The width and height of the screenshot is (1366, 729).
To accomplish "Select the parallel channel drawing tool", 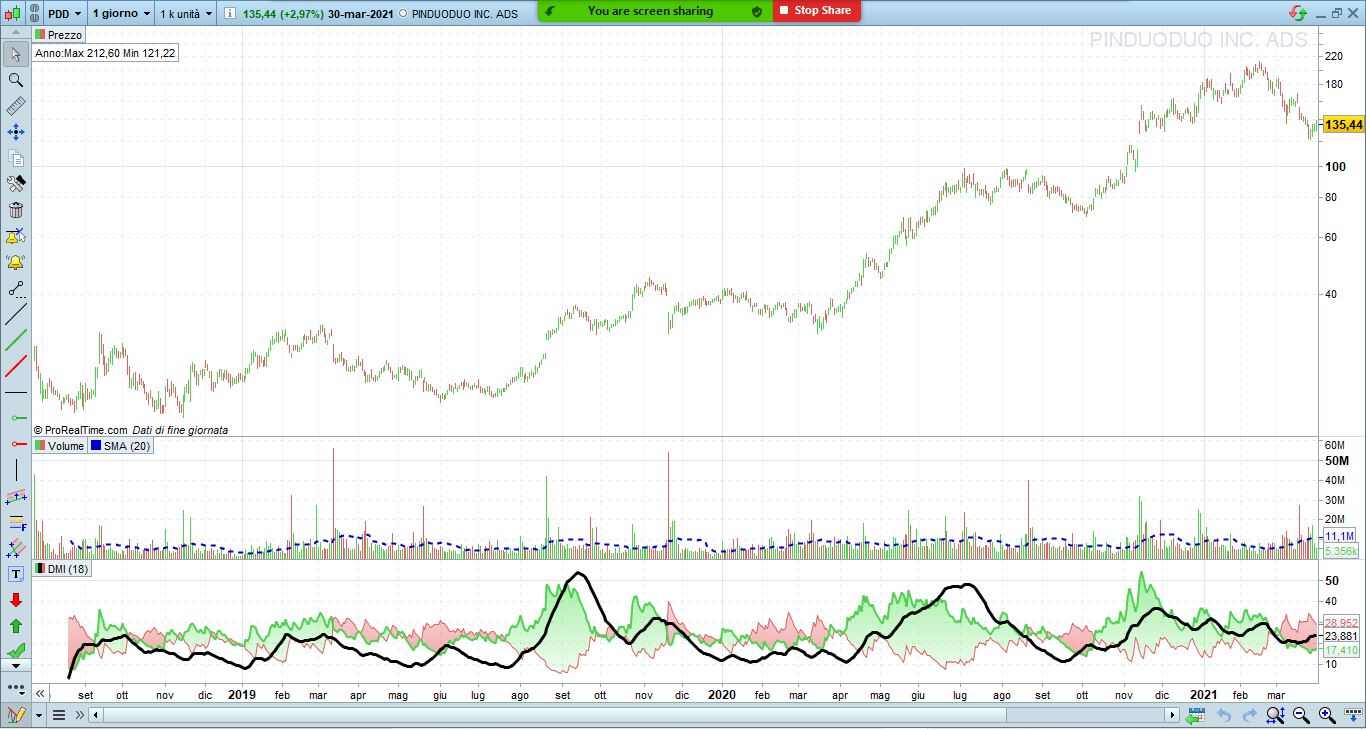I will pyautogui.click(x=16, y=496).
